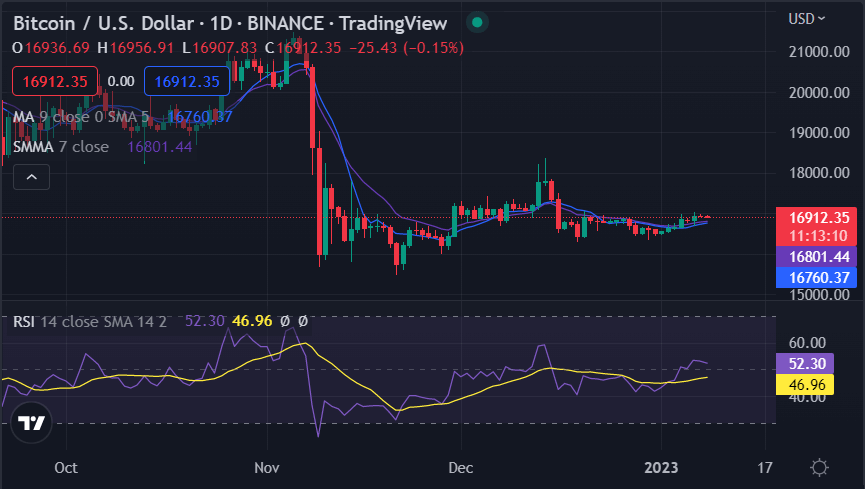Select the SMMA 7 close indicator legend
The image size is (865, 489).
pyautogui.click(x=61, y=147)
